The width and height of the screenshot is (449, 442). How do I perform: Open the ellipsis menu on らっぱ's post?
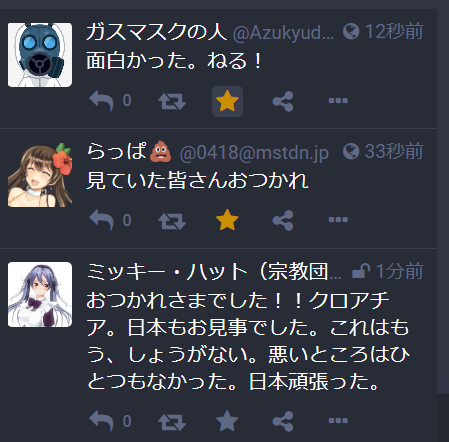(338, 220)
